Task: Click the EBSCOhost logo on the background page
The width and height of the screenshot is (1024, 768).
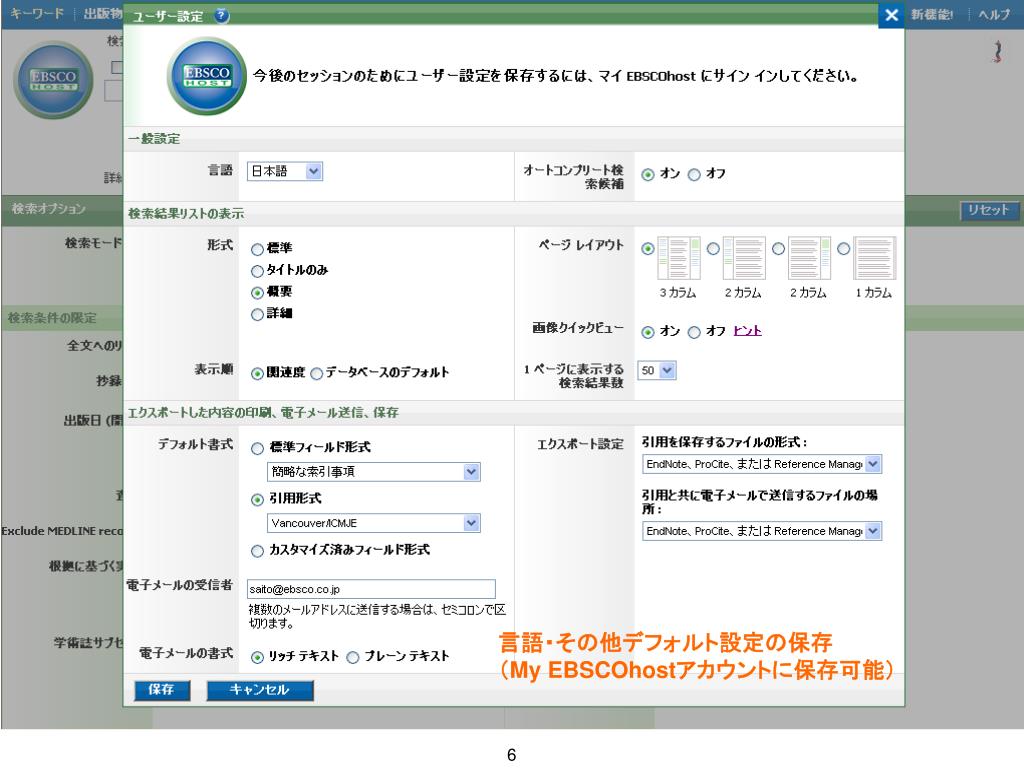Action: pos(54,80)
